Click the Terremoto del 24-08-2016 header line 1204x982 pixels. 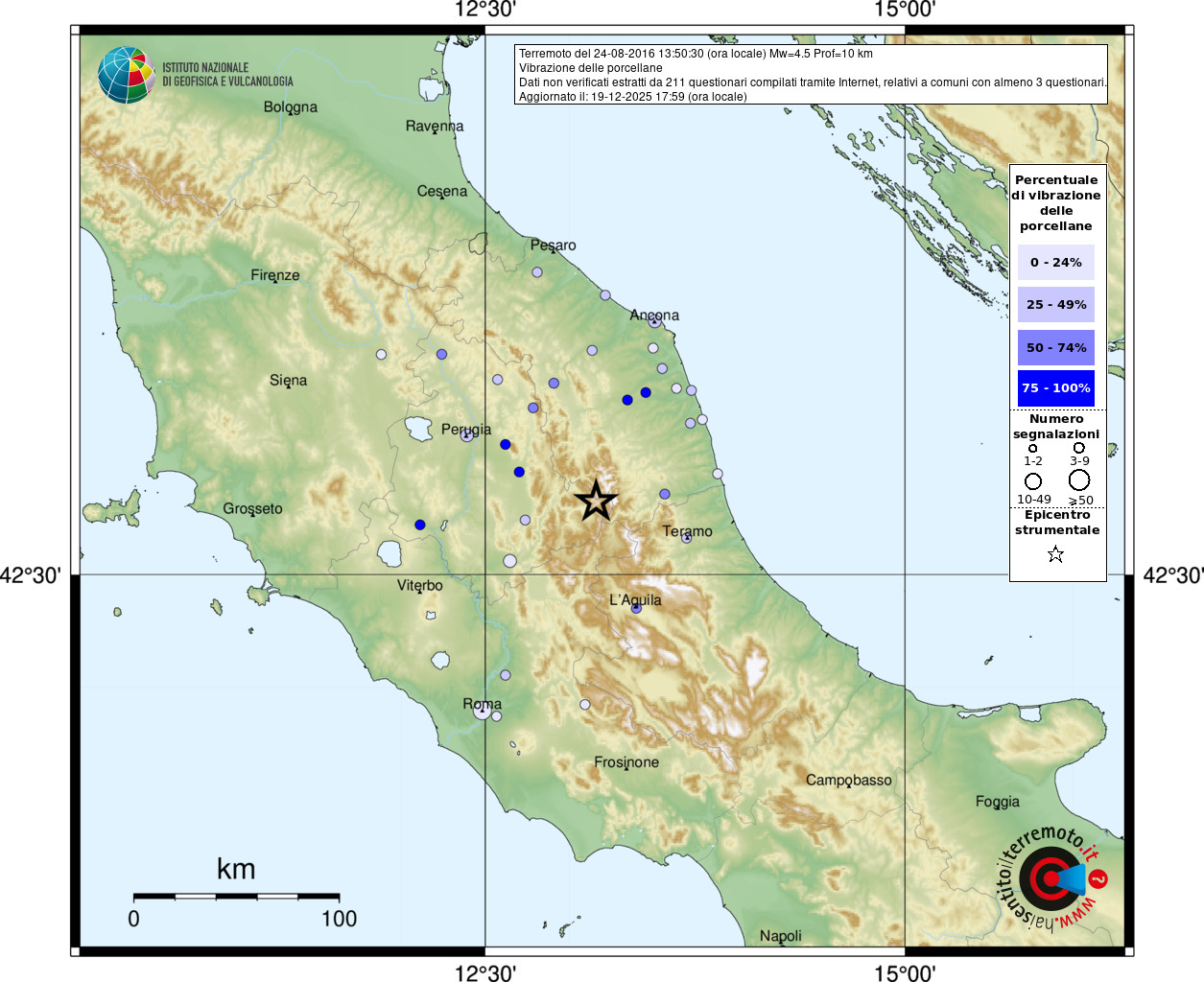(696, 54)
